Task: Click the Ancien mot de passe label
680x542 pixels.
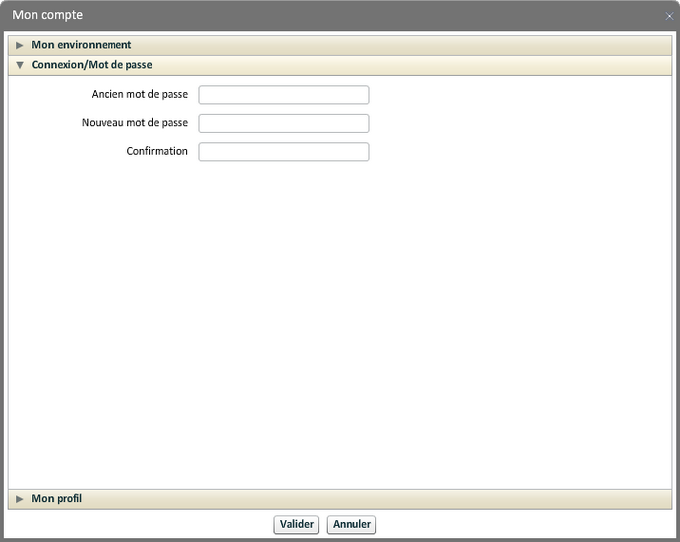Action: 139,95
